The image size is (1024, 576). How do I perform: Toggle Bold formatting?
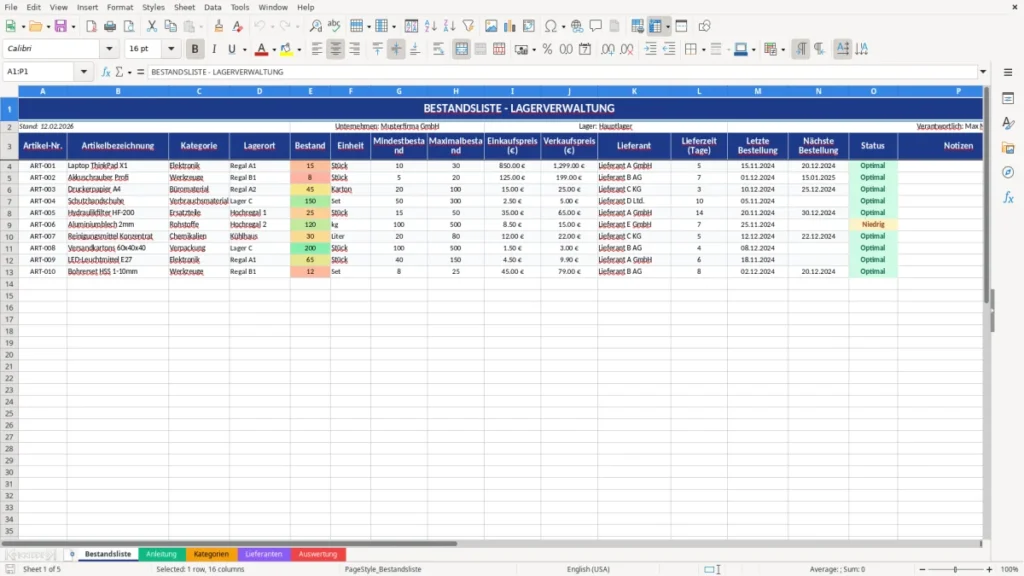tap(195, 49)
